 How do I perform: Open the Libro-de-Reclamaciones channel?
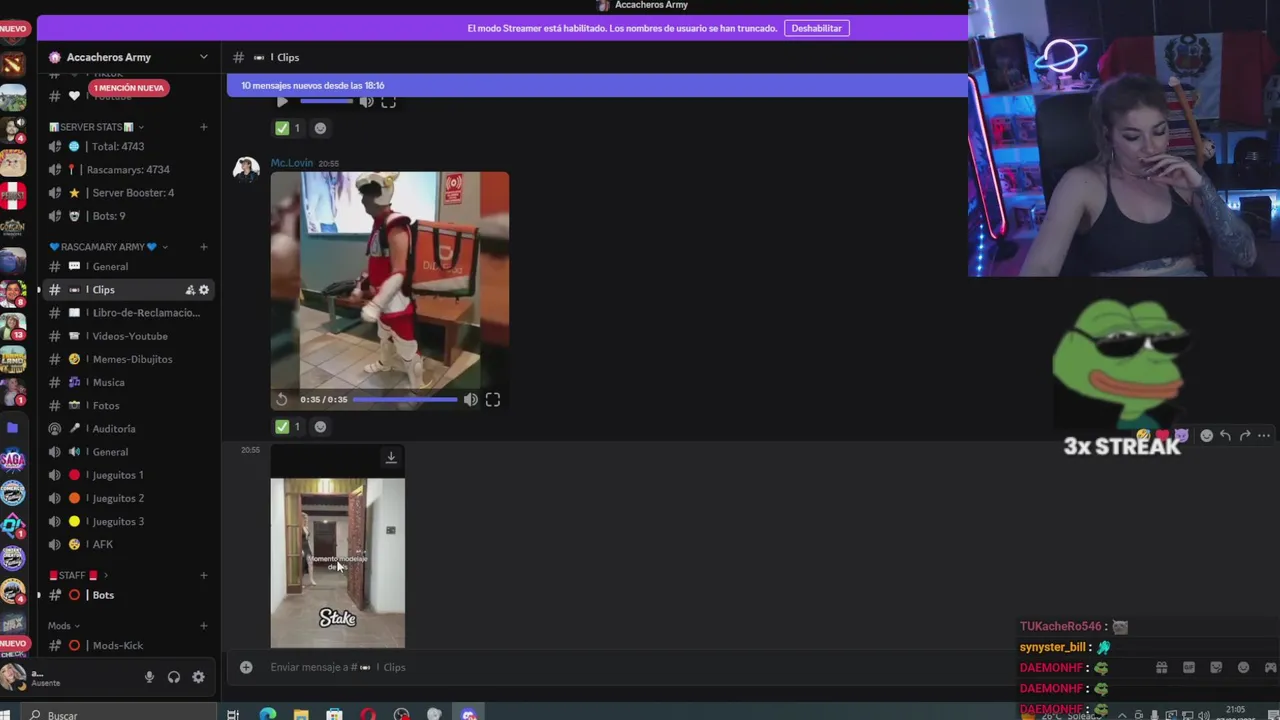click(128, 313)
